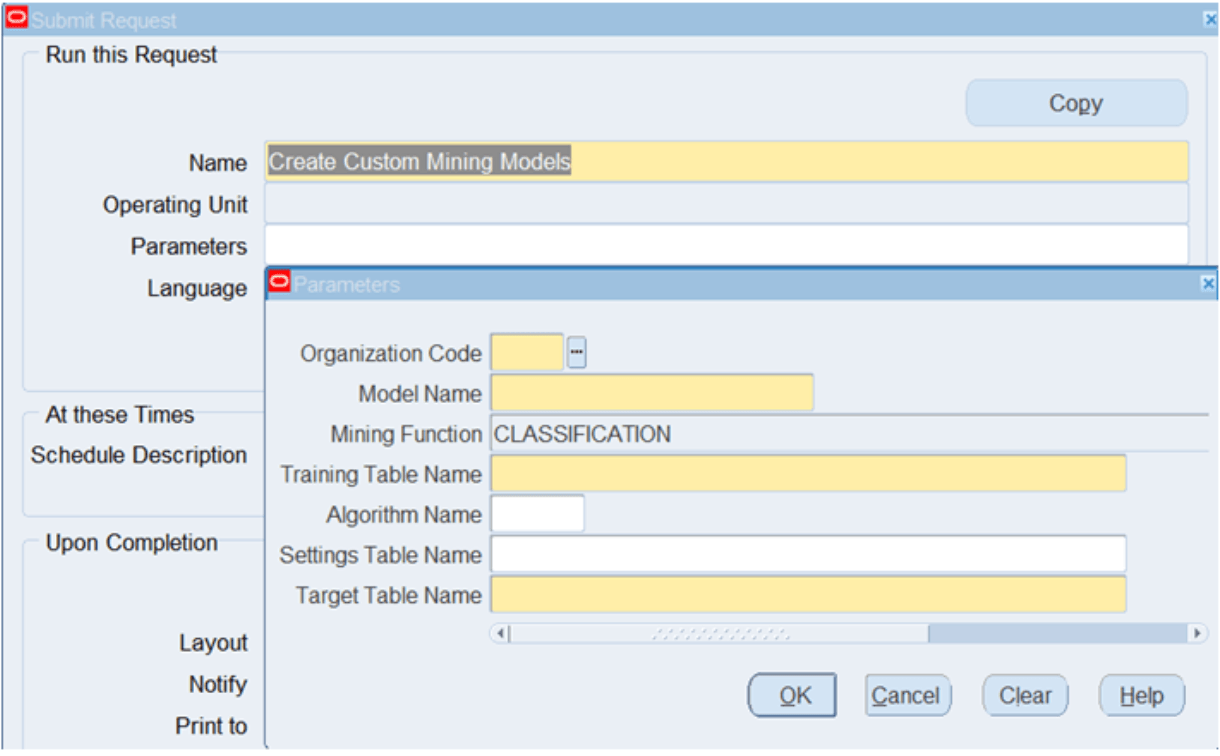The height and width of the screenshot is (756, 1220).
Task: Click the Algorithm Name field
Action: pyautogui.click(x=535, y=514)
